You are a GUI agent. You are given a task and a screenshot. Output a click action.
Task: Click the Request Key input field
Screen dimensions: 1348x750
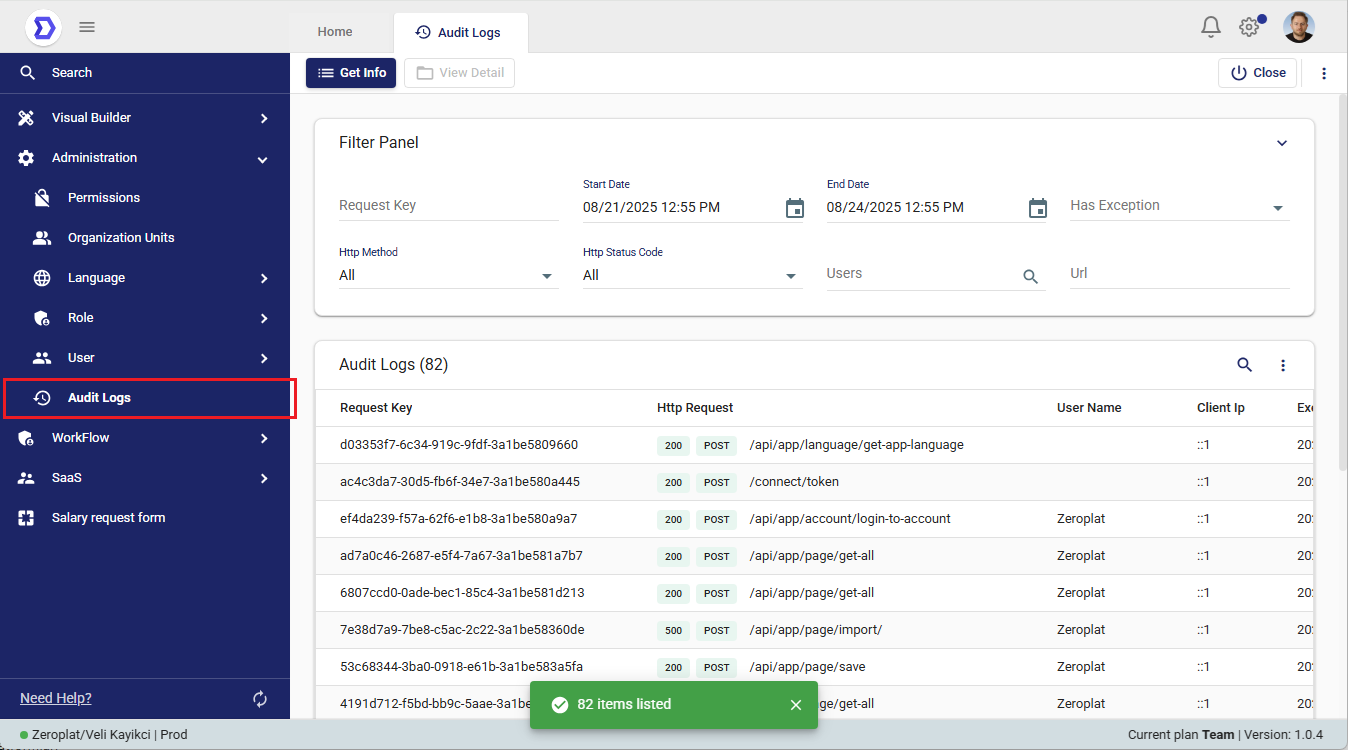pos(448,206)
